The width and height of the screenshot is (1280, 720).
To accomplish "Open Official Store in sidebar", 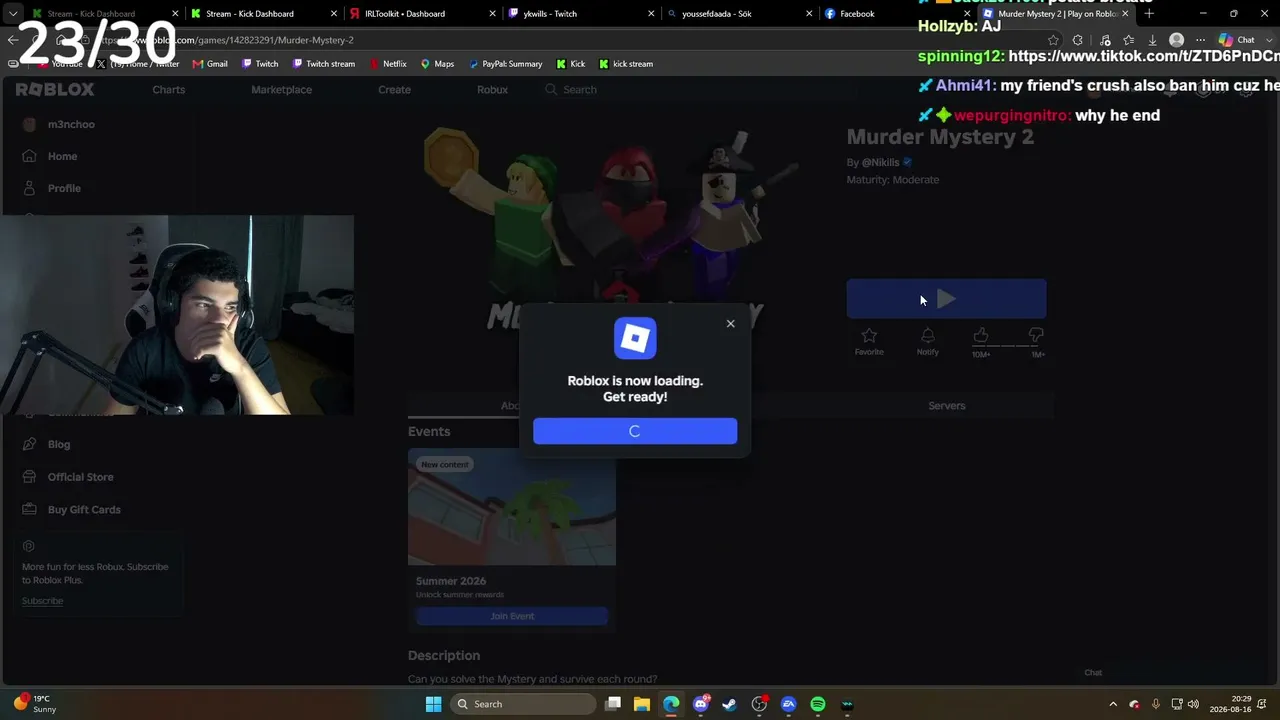I will 80,477.
